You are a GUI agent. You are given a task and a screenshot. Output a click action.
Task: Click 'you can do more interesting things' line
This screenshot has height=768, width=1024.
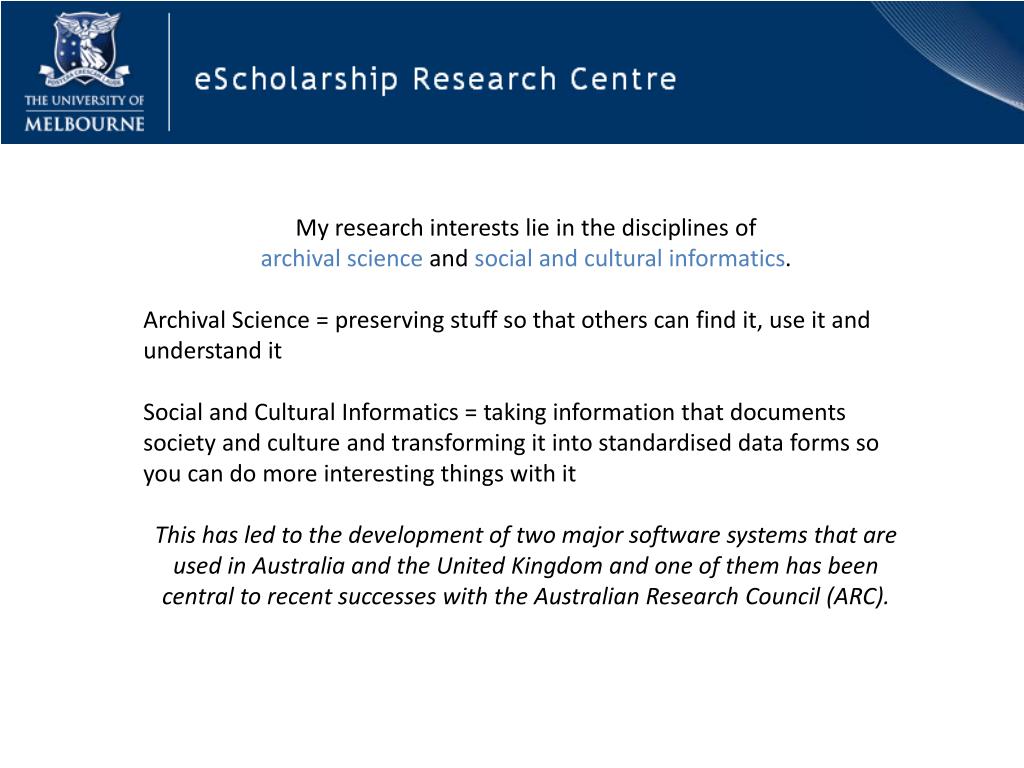click(359, 474)
